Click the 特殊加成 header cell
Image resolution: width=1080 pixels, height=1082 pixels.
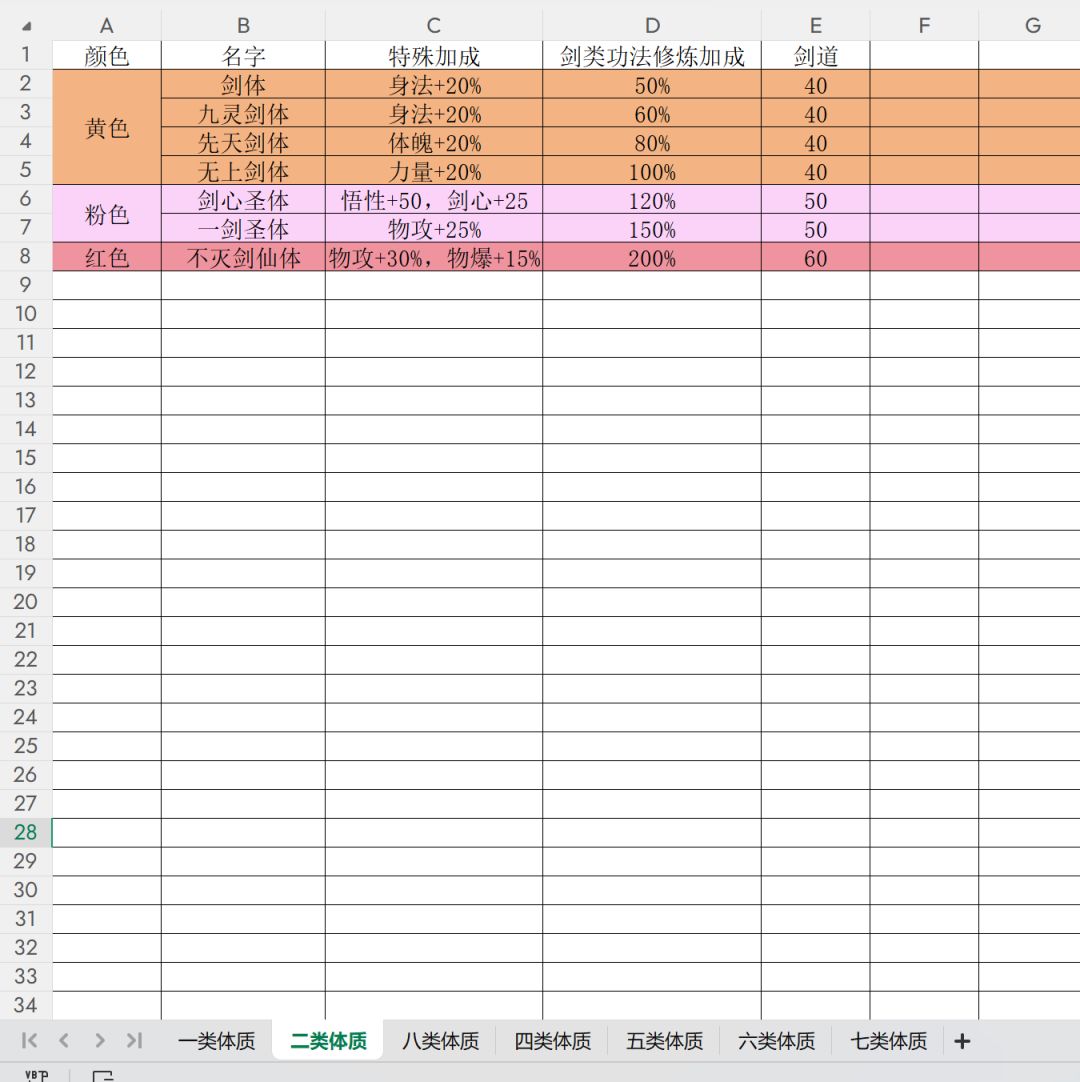click(433, 55)
